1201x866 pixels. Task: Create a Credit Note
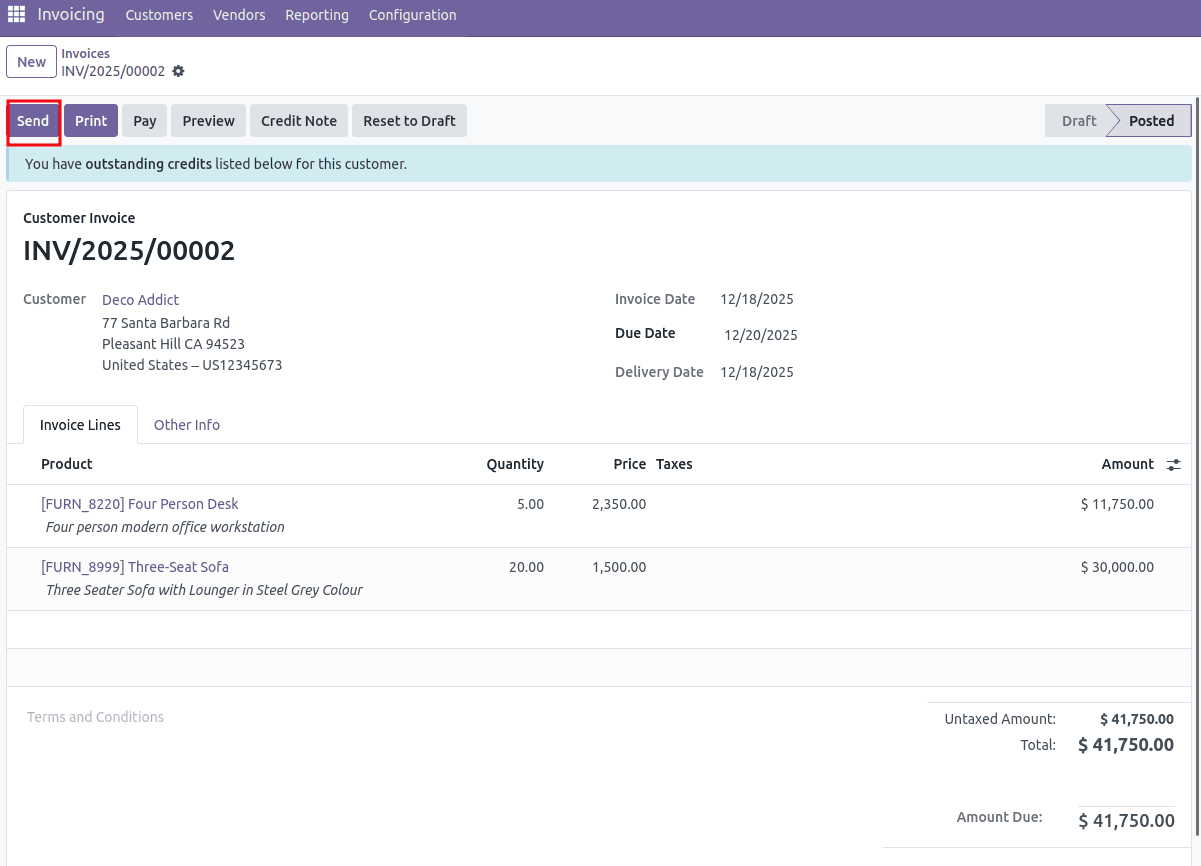298,120
